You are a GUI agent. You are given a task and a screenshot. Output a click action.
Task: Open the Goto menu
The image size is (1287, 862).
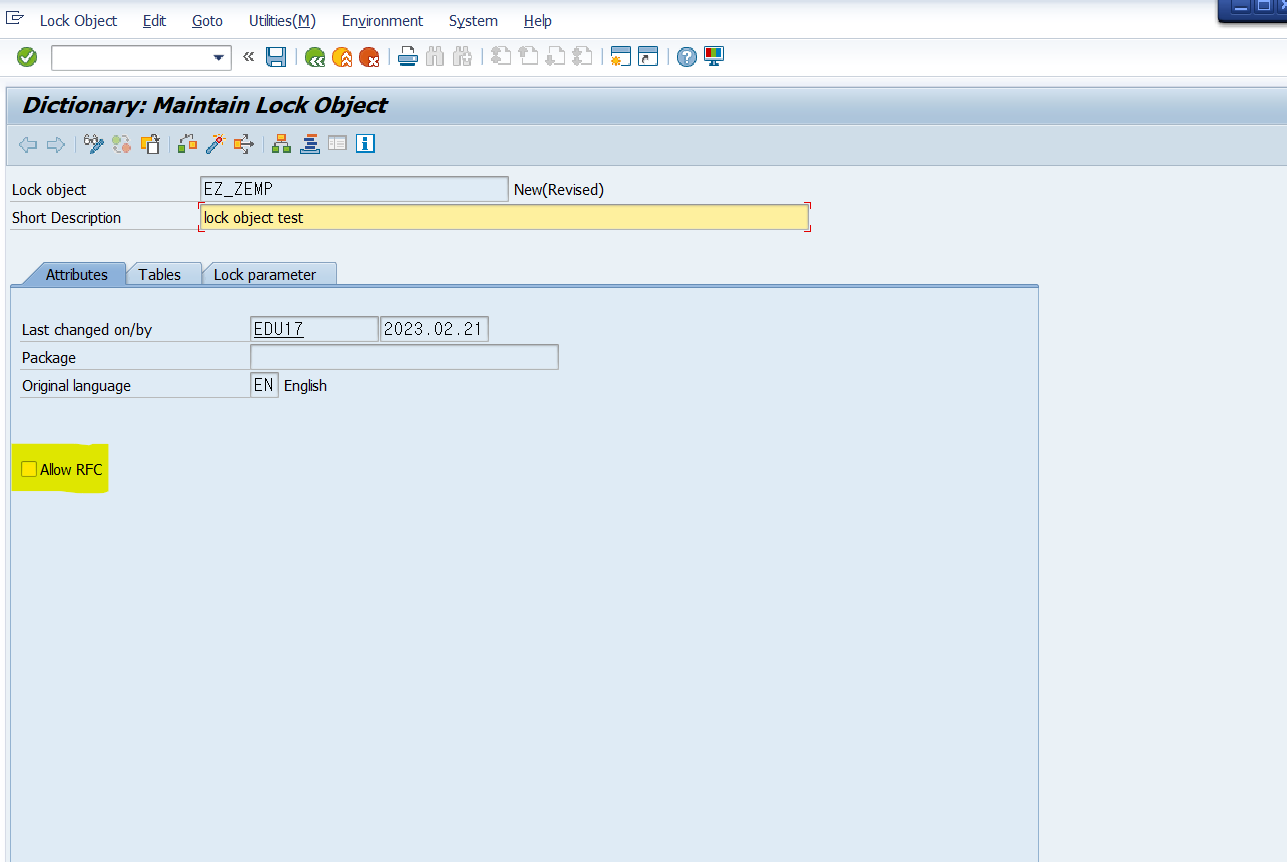(x=207, y=20)
